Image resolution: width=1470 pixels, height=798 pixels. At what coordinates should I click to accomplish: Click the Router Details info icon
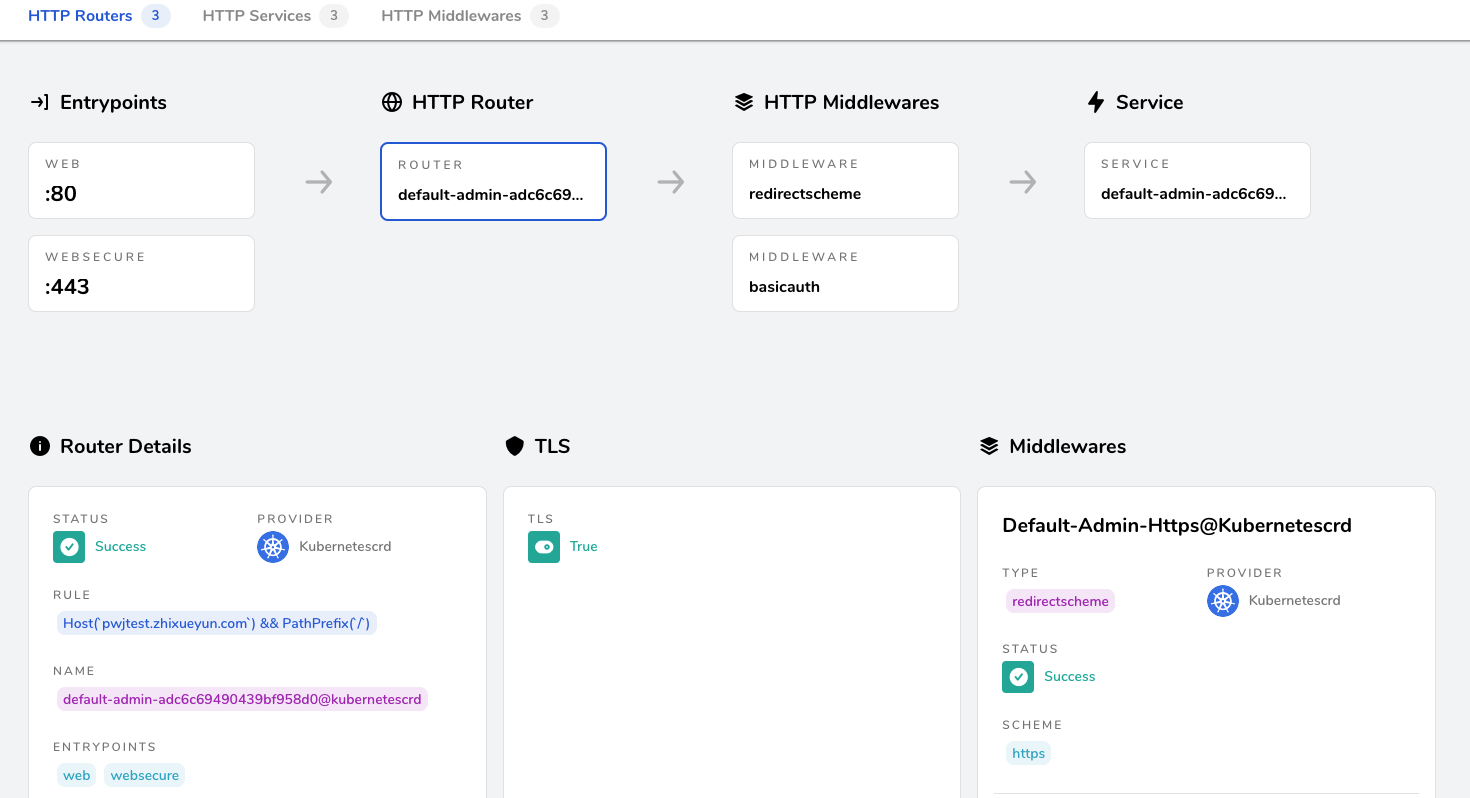[40, 446]
